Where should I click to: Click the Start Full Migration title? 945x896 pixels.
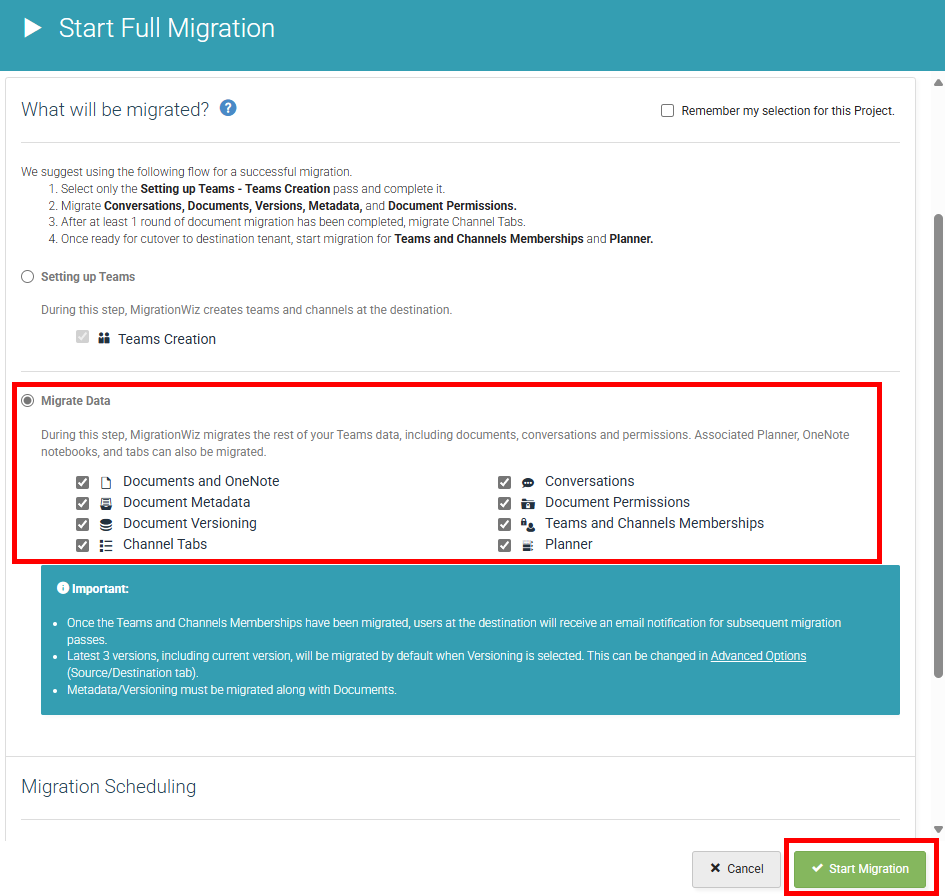(167, 28)
